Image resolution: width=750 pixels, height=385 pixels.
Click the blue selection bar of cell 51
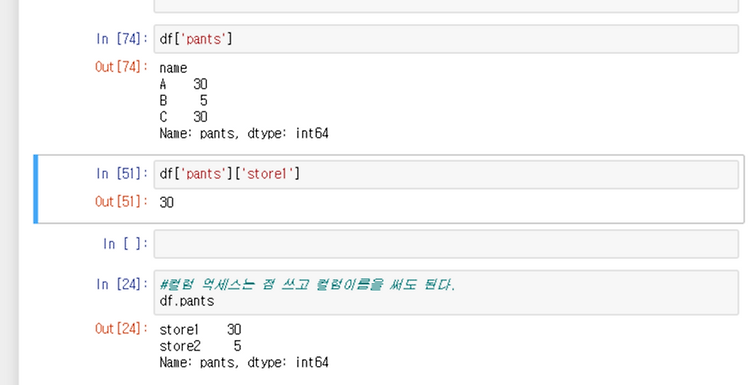35,189
